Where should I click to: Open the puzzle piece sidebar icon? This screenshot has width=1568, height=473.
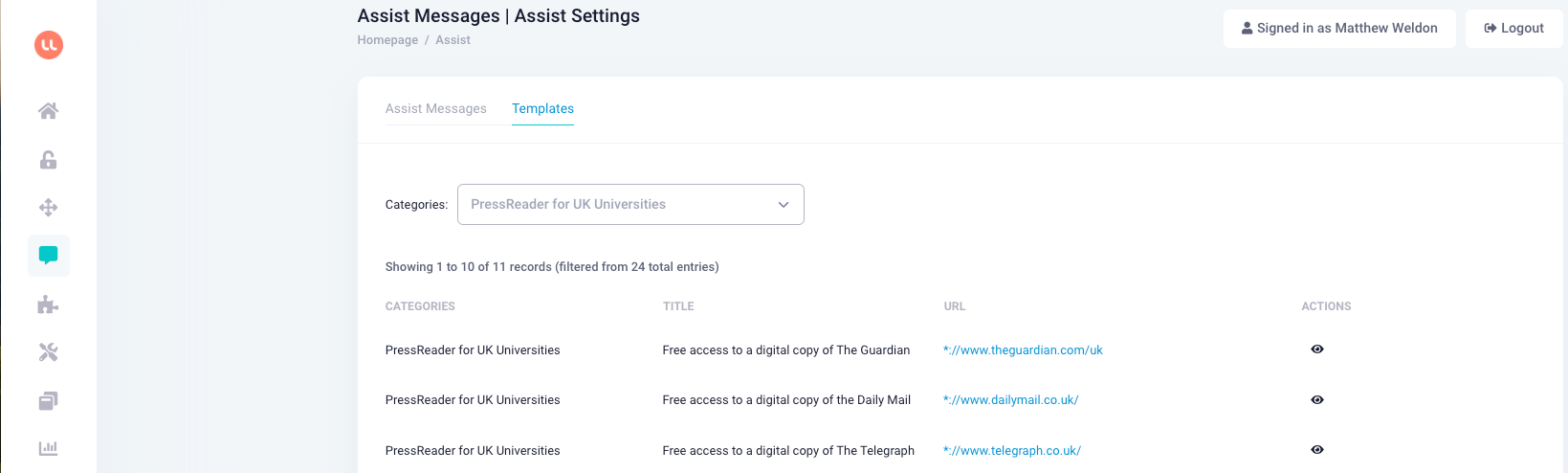[49, 304]
